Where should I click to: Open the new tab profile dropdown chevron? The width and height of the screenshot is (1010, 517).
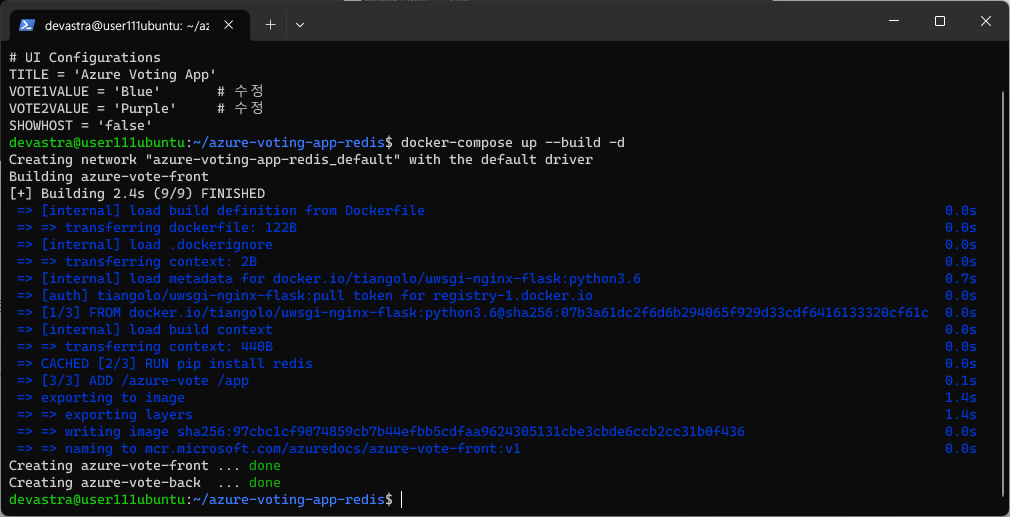click(300, 25)
